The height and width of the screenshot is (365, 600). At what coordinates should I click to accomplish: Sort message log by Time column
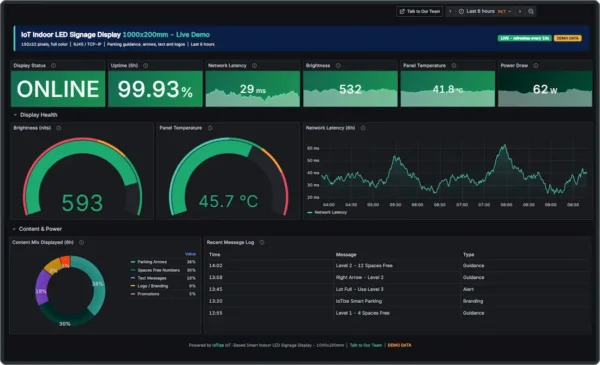point(214,254)
